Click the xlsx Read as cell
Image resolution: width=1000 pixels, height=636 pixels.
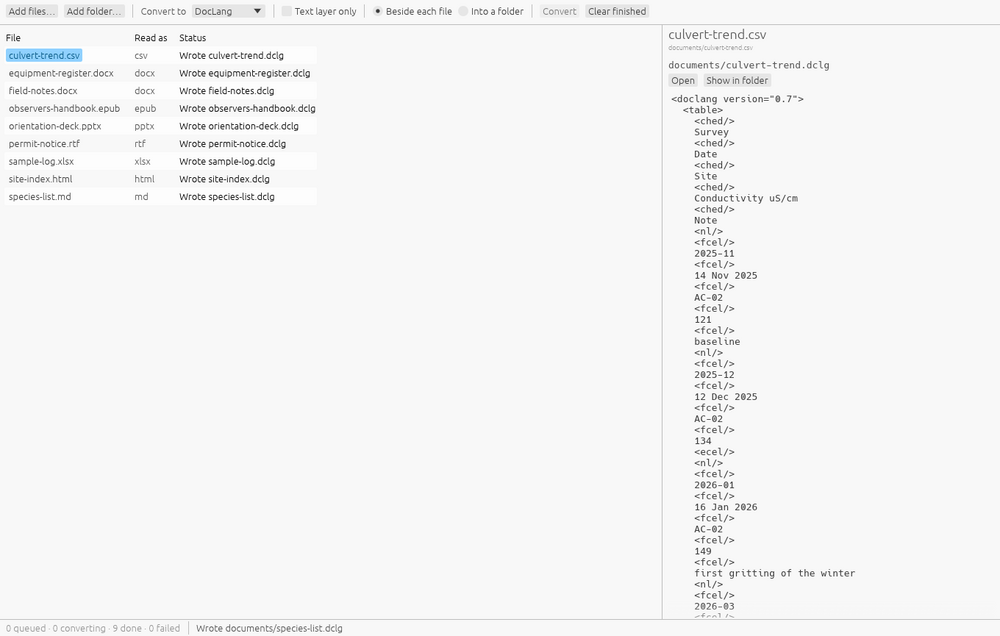click(143, 161)
